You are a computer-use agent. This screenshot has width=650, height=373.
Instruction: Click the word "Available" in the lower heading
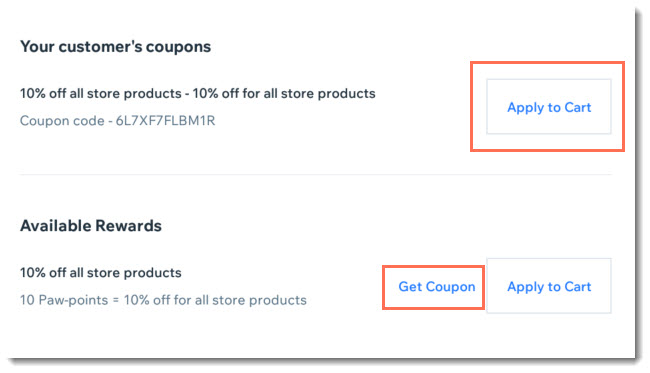click(56, 226)
